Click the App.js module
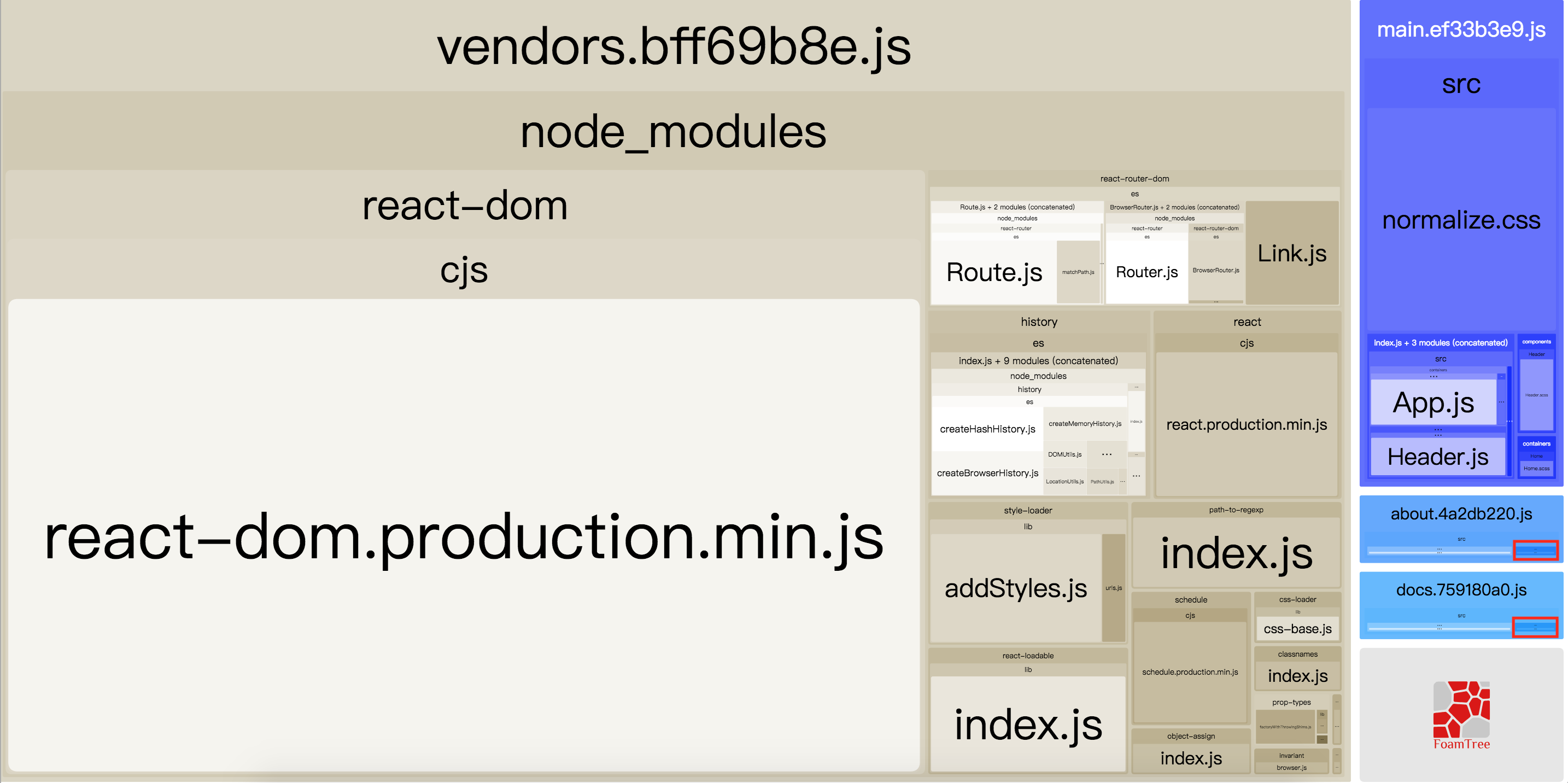Viewport: 1568px width, 783px height. click(x=1433, y=402)
